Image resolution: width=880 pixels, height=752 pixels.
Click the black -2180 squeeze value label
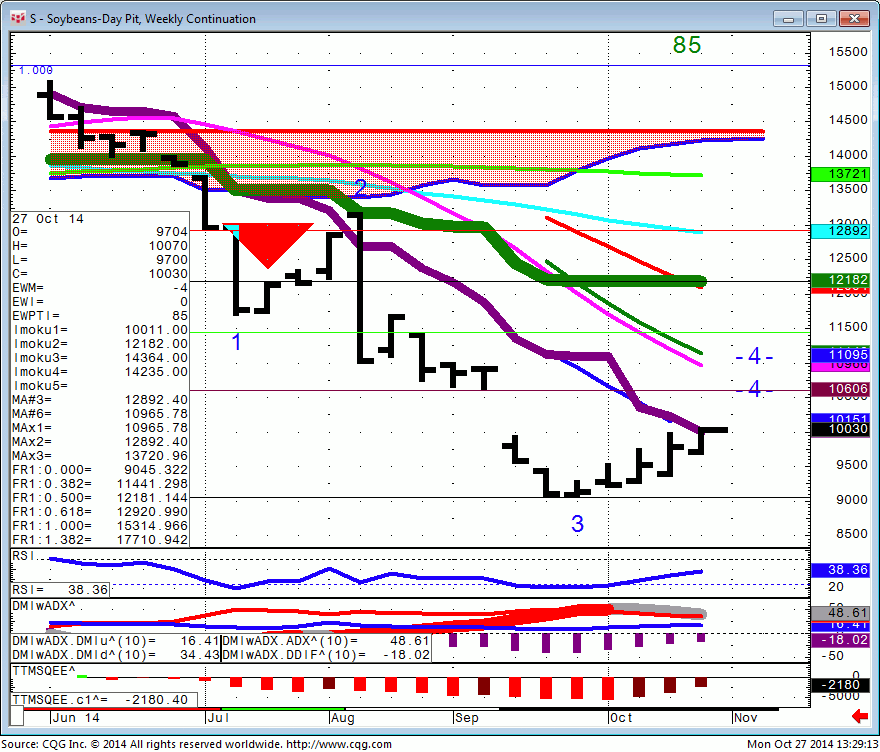pyautogui.click(x=841, y=685)
